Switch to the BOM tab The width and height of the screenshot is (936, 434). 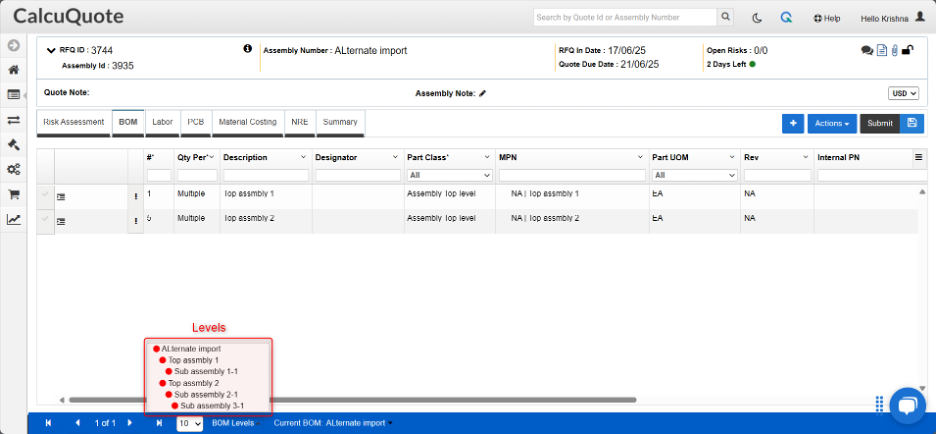pyautogui.click(x=128, y=122)
